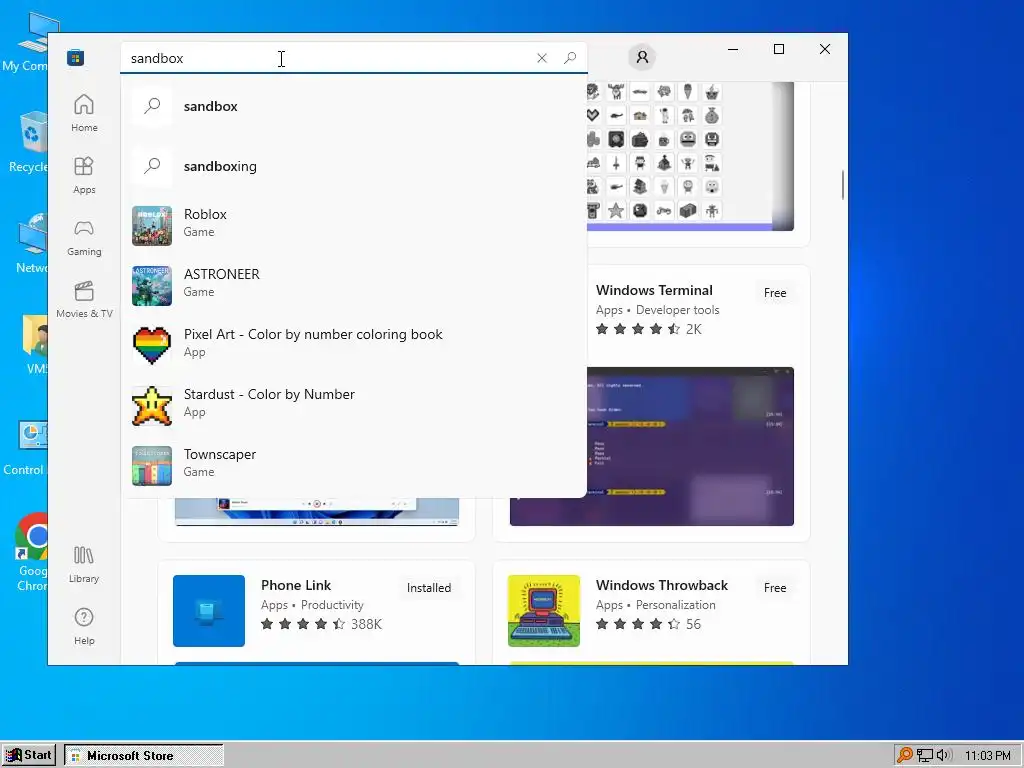Click the Windows Terminal star rating

point(639,329)
